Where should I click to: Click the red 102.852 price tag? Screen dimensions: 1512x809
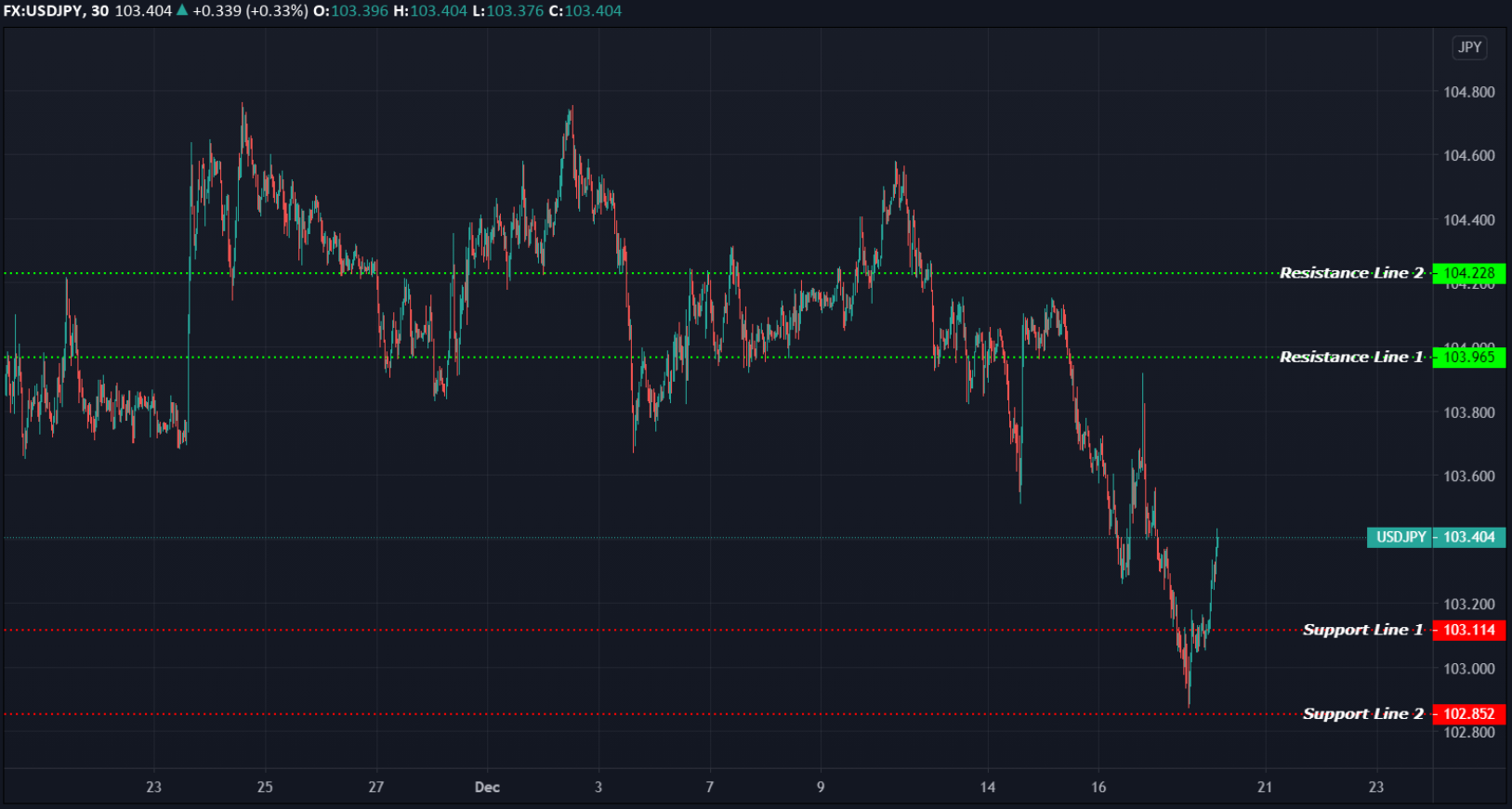1468,713
